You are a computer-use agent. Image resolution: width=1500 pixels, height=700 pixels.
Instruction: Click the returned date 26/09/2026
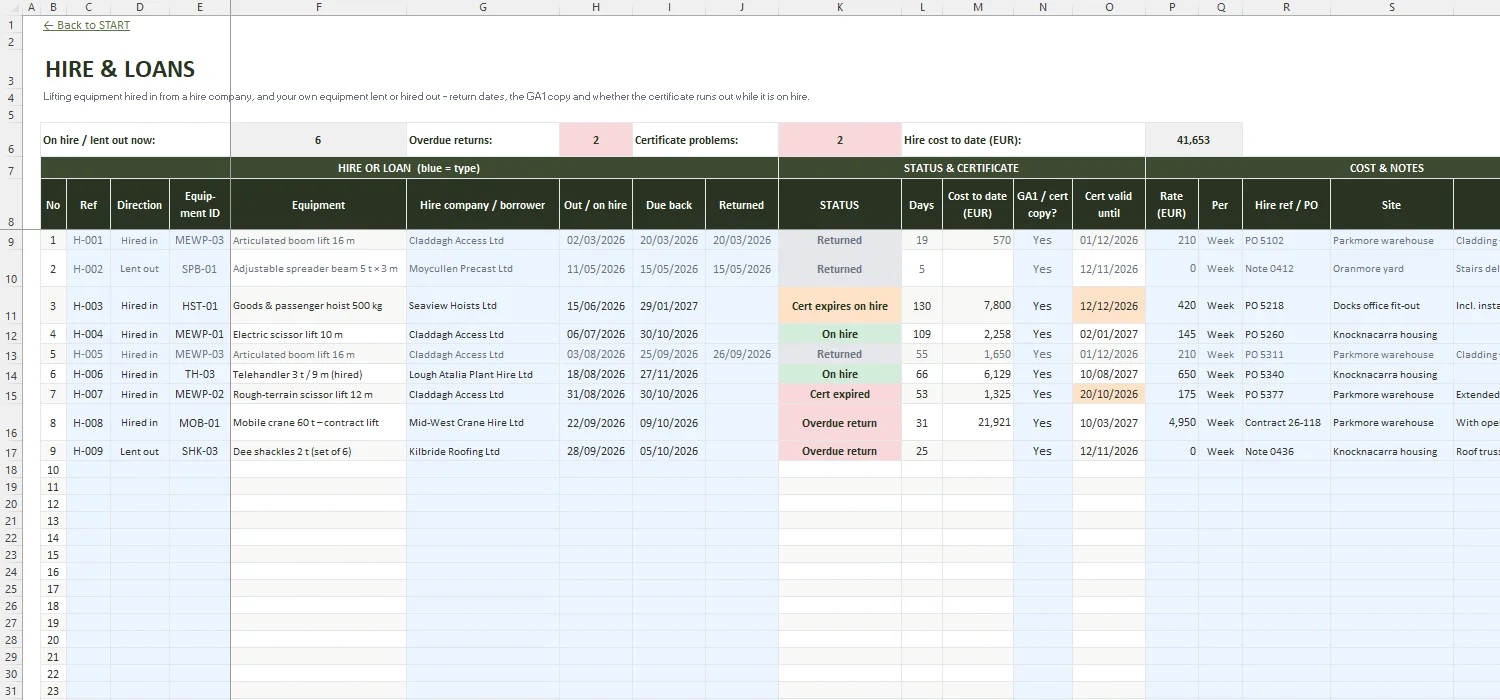[741, 354]
